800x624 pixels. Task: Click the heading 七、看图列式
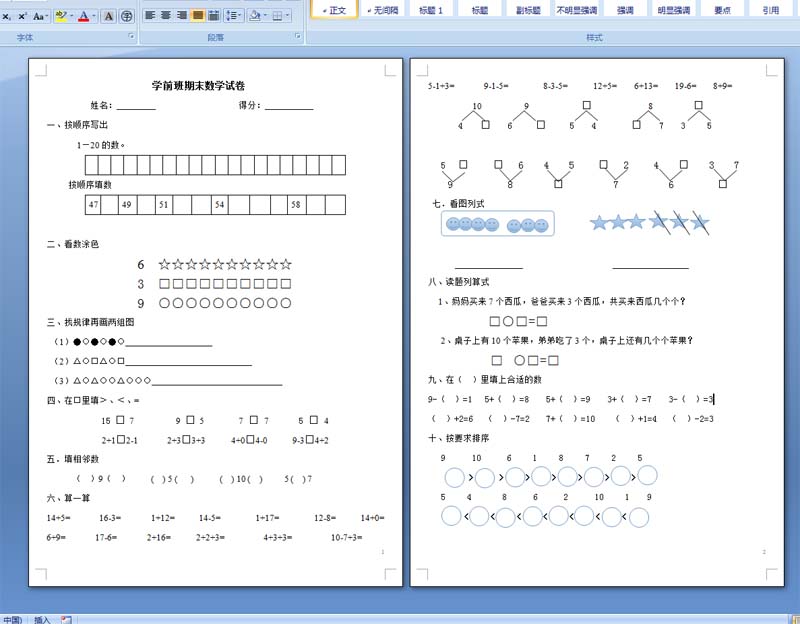point(458,204)
